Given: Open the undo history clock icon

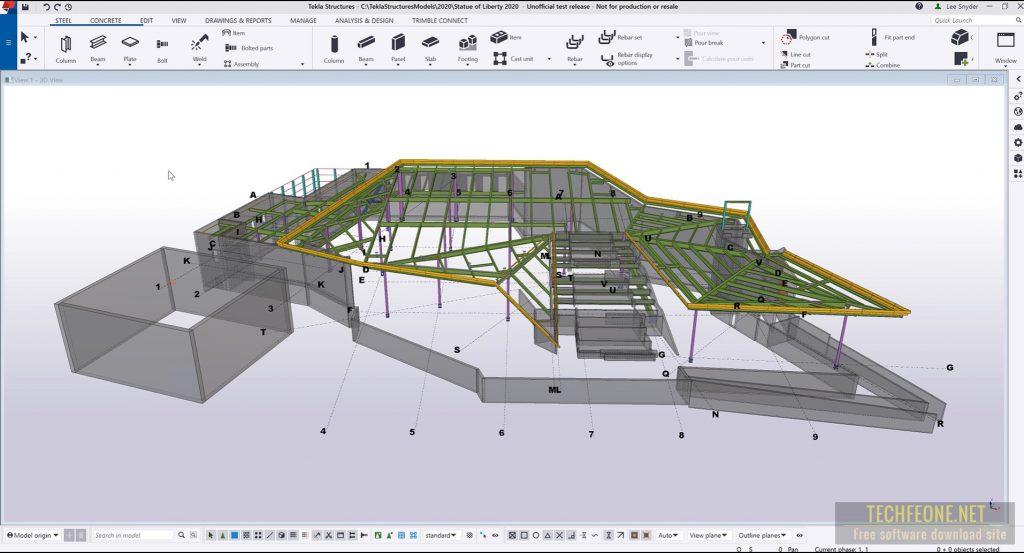Looking at the screenshot, I should click(69, 7).
